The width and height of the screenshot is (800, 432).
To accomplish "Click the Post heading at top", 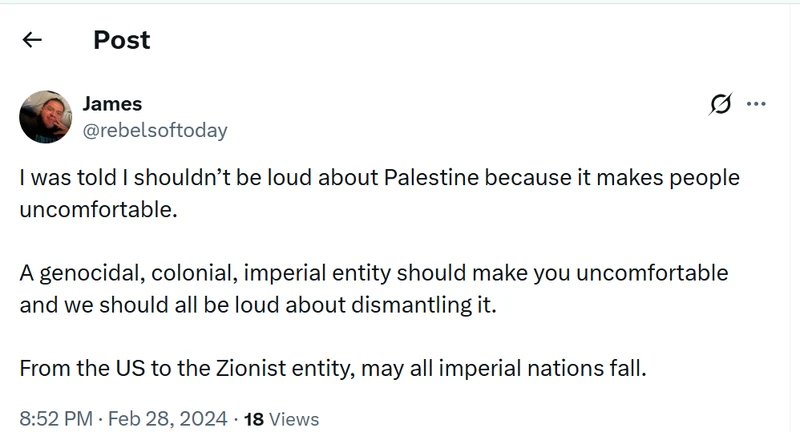I will (x=122, y=40).
